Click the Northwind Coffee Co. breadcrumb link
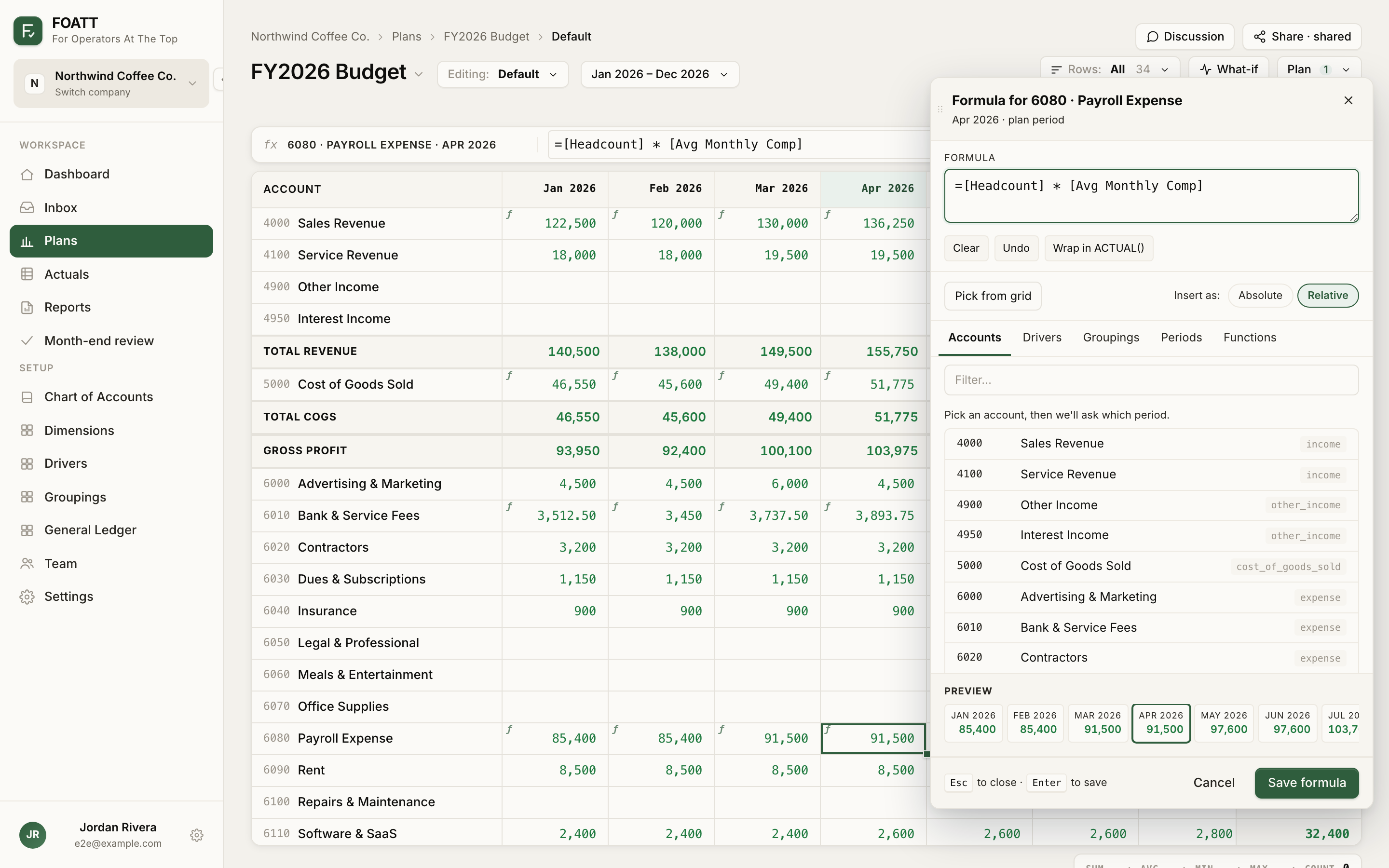 310,37
